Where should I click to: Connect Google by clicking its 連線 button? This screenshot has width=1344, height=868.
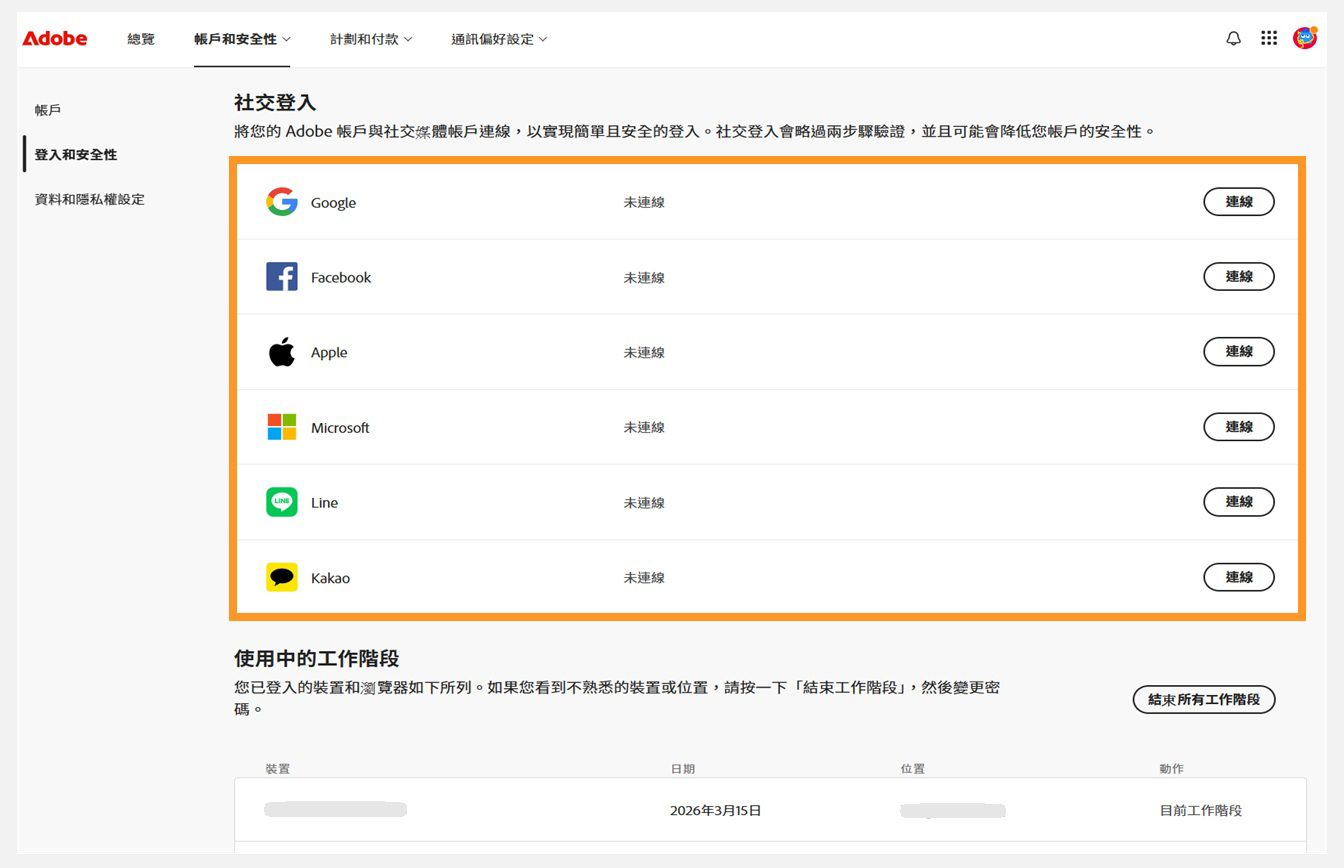[1239, 201]
